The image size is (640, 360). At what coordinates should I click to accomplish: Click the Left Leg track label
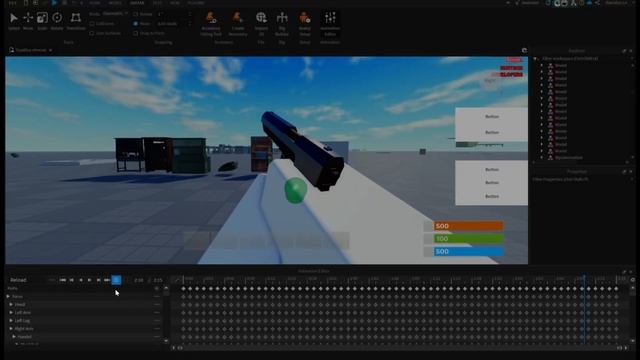pyautogui.click(x=22, y=321)
